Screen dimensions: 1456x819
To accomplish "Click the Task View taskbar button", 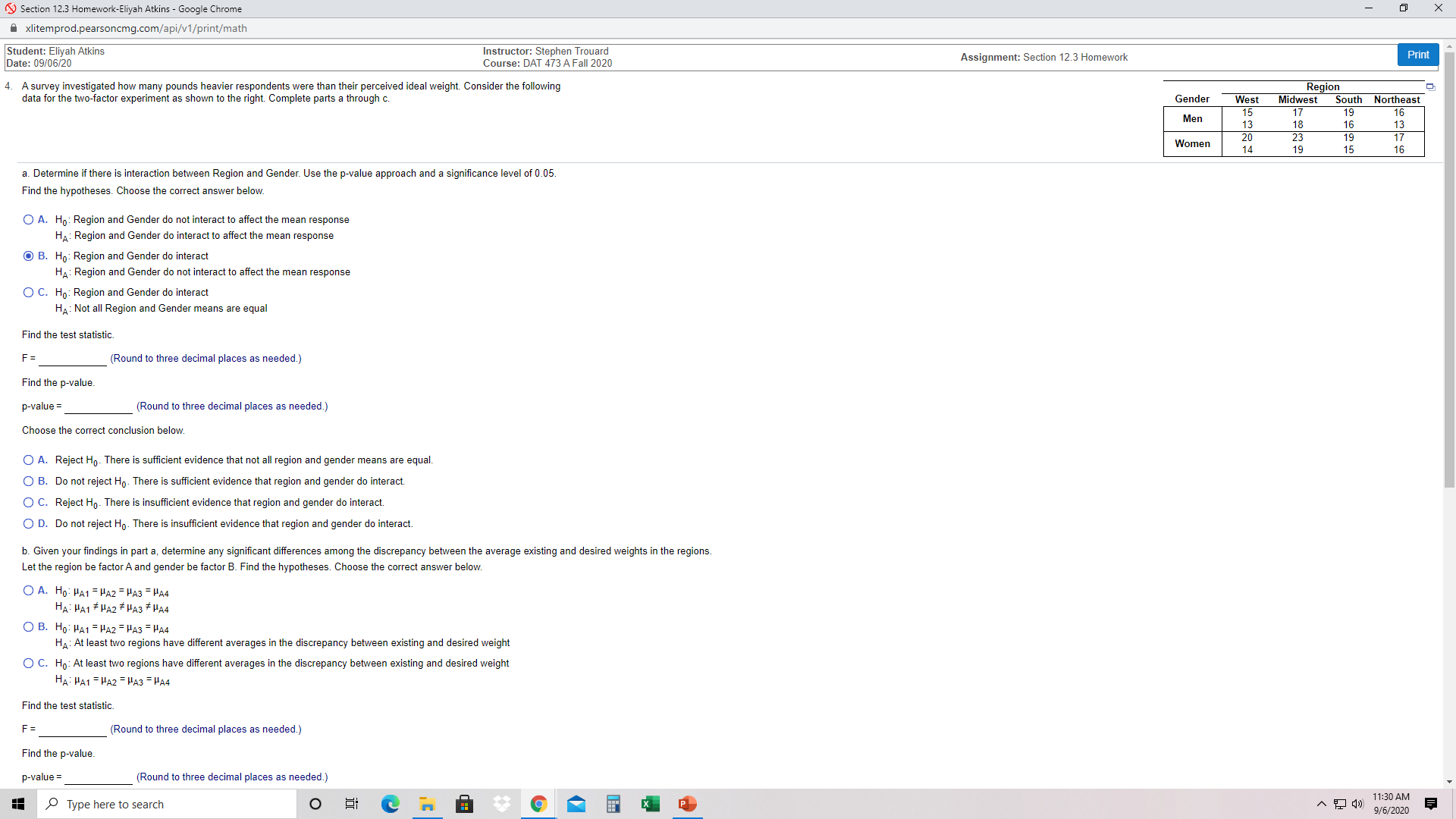I will (352, 804).
